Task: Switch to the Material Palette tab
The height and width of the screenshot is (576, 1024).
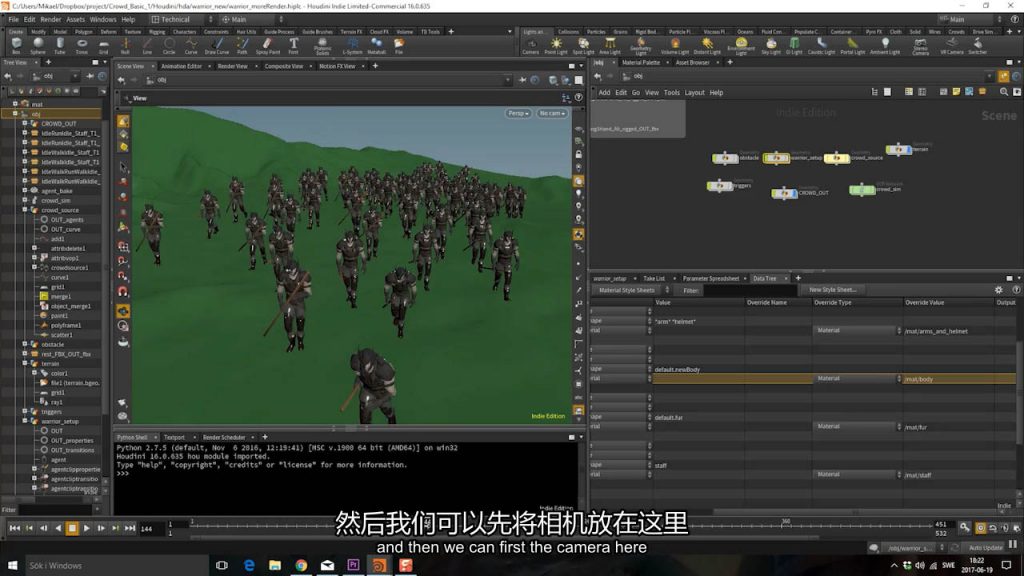Action: pyautogui.click(x=641, y=63)
